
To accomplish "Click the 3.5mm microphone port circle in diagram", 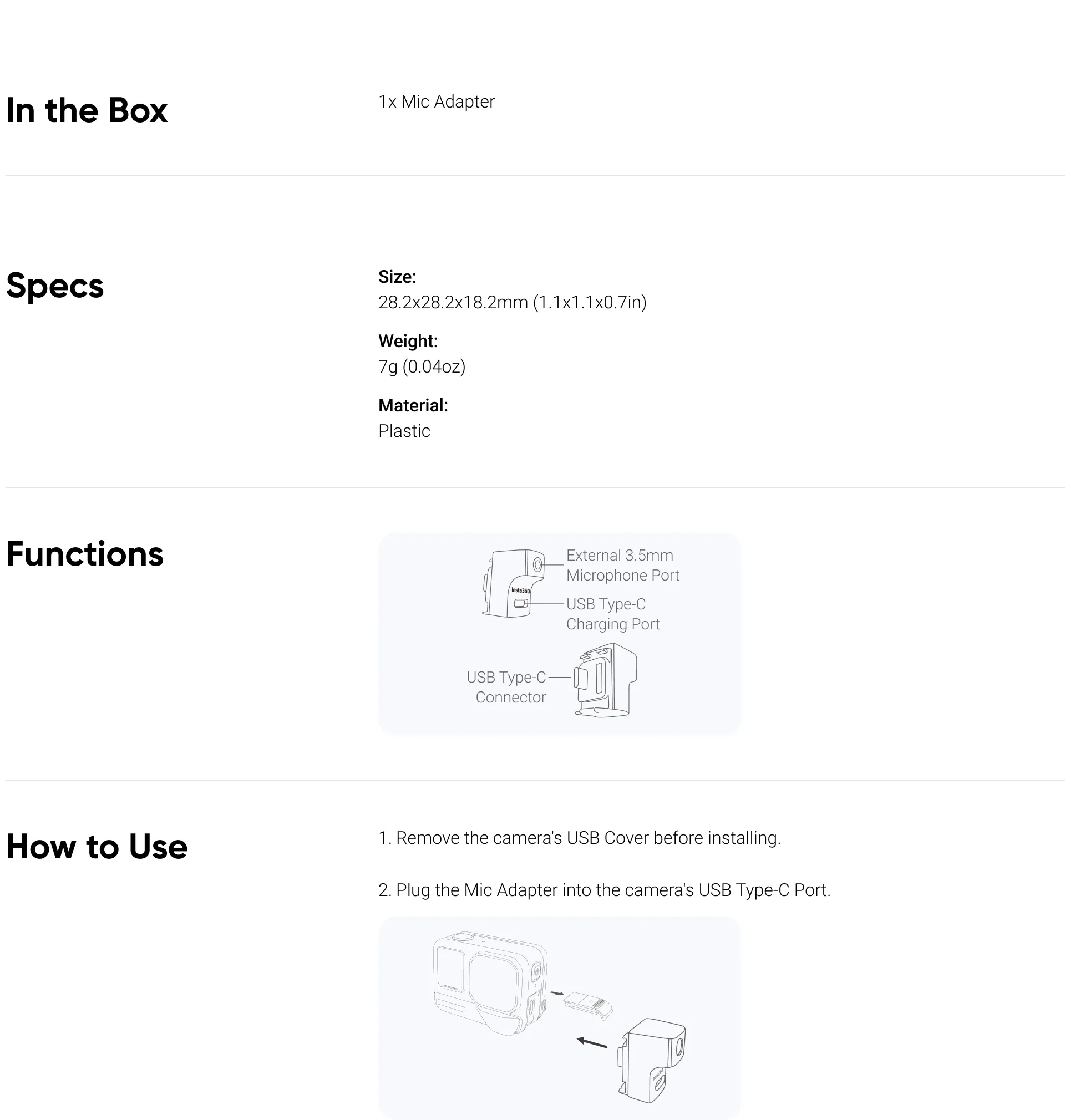I will tap(537, 565).
